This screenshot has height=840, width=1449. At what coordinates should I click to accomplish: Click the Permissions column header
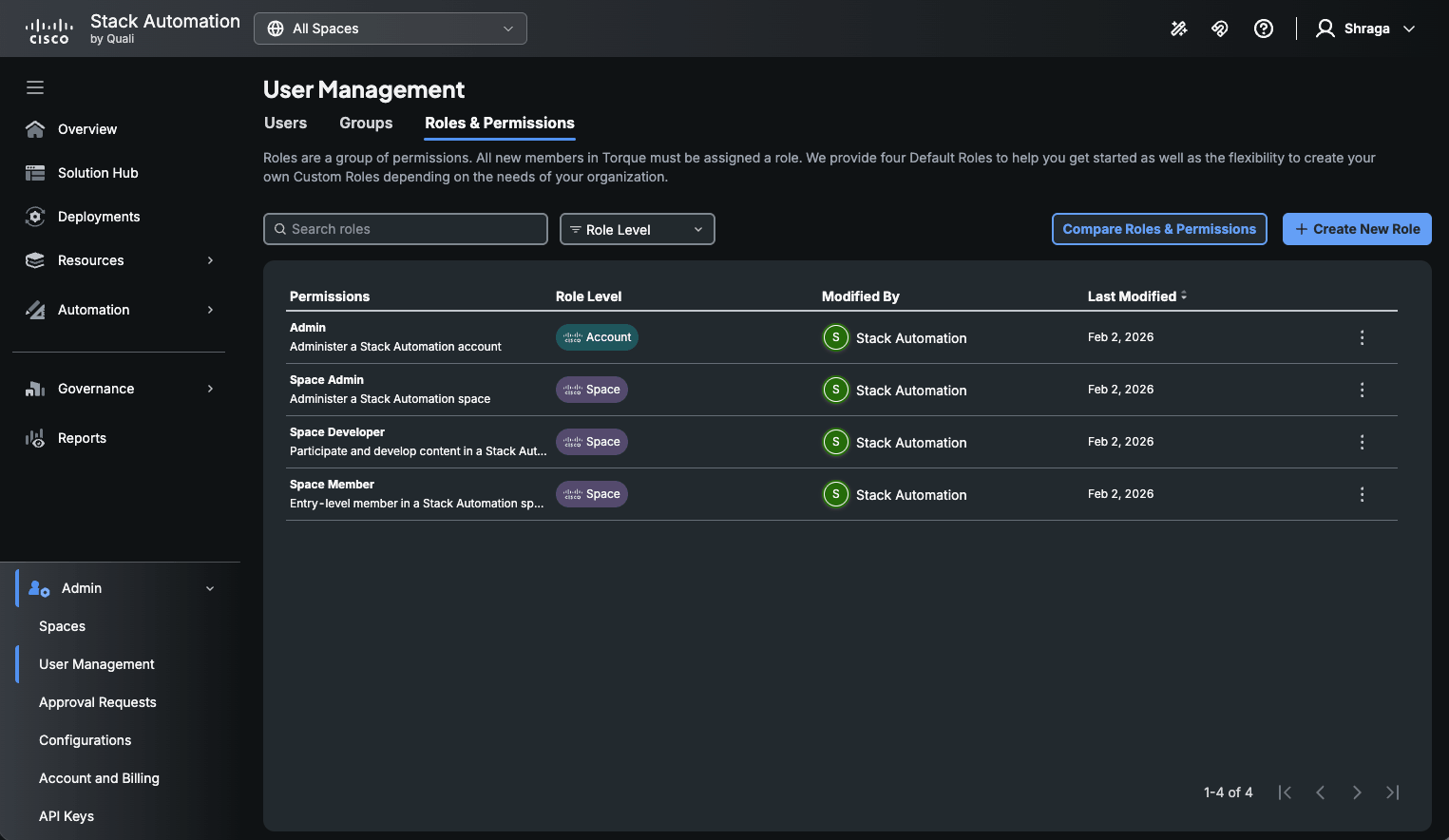point(330,296)
